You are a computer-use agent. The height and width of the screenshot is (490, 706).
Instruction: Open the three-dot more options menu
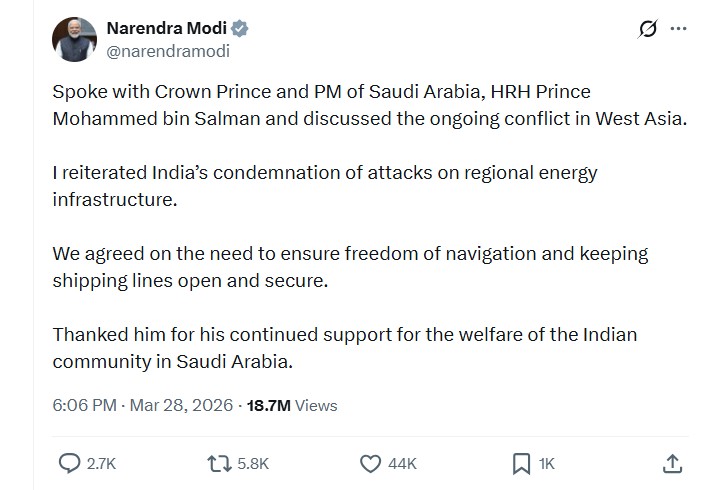(679, 29)
